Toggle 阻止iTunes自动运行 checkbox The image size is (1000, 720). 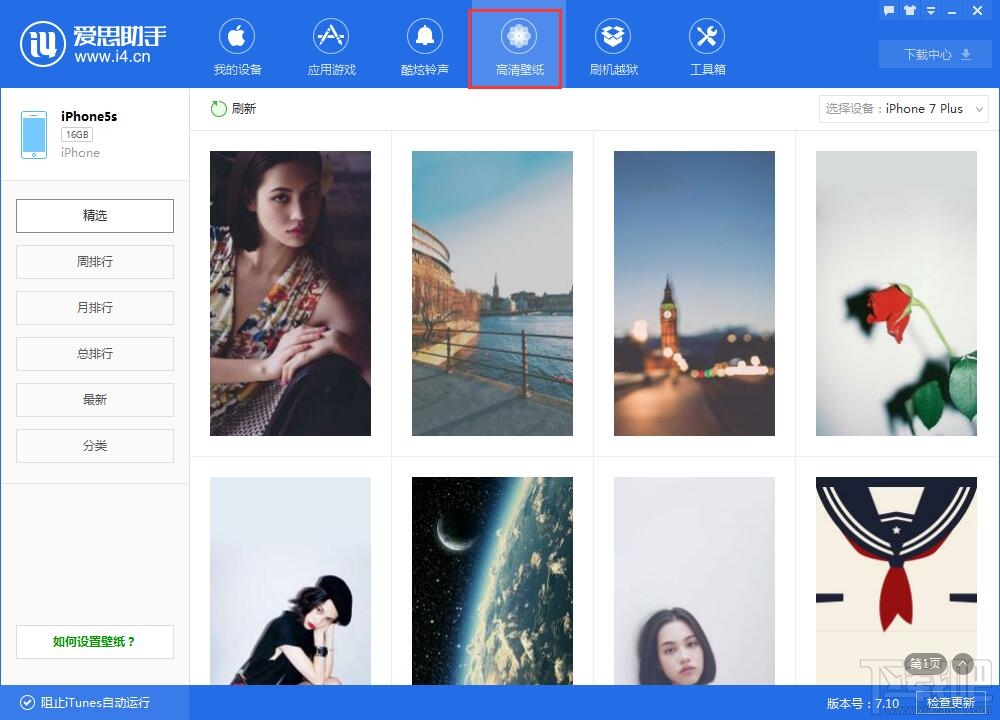tap(27, 702)
